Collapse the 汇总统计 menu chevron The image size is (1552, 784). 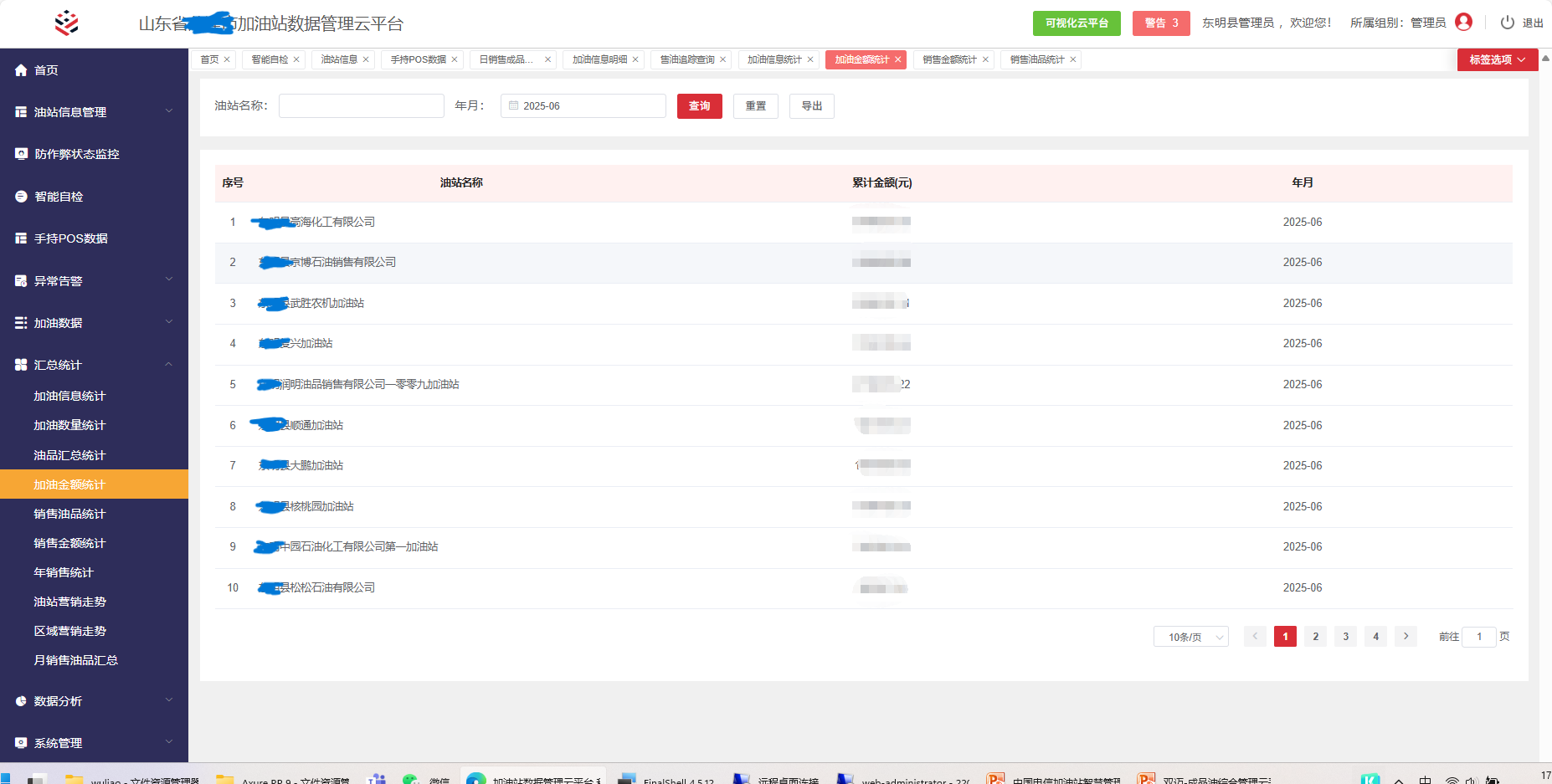click(169, 364)
